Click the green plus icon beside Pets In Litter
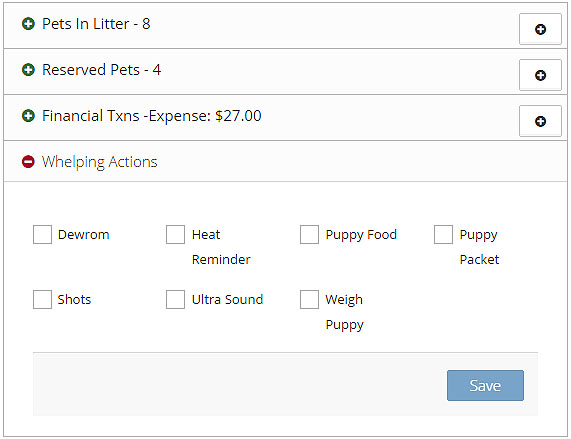 28,24
